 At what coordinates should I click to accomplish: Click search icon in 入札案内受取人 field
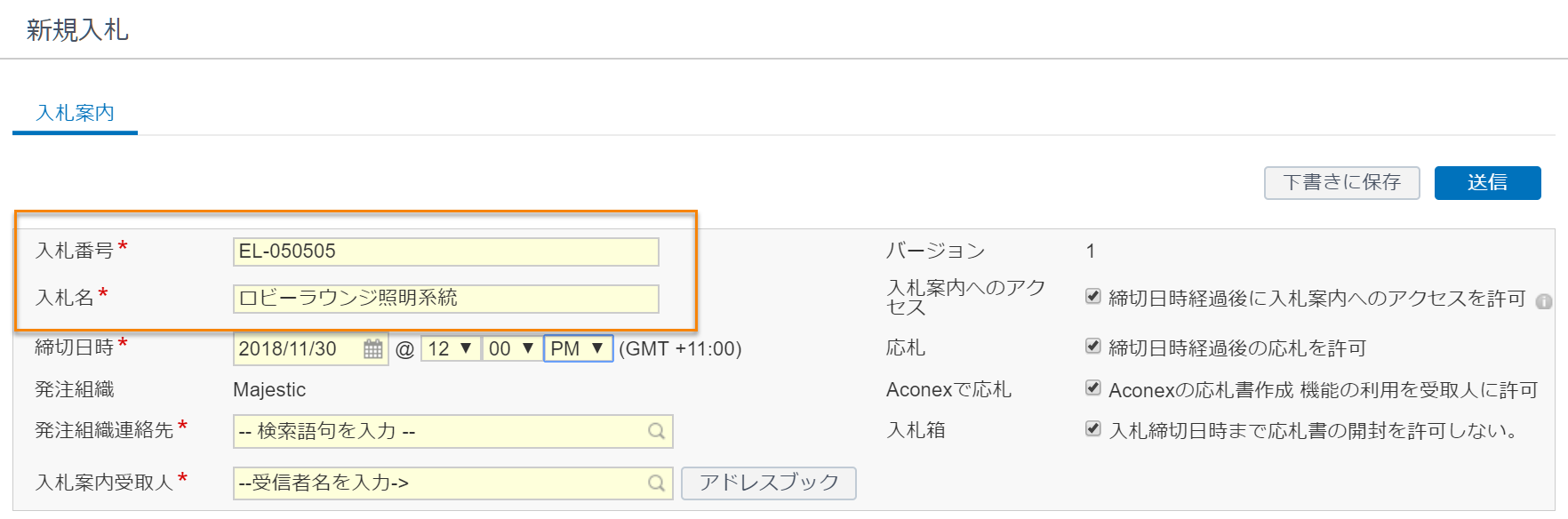(656, 483)
